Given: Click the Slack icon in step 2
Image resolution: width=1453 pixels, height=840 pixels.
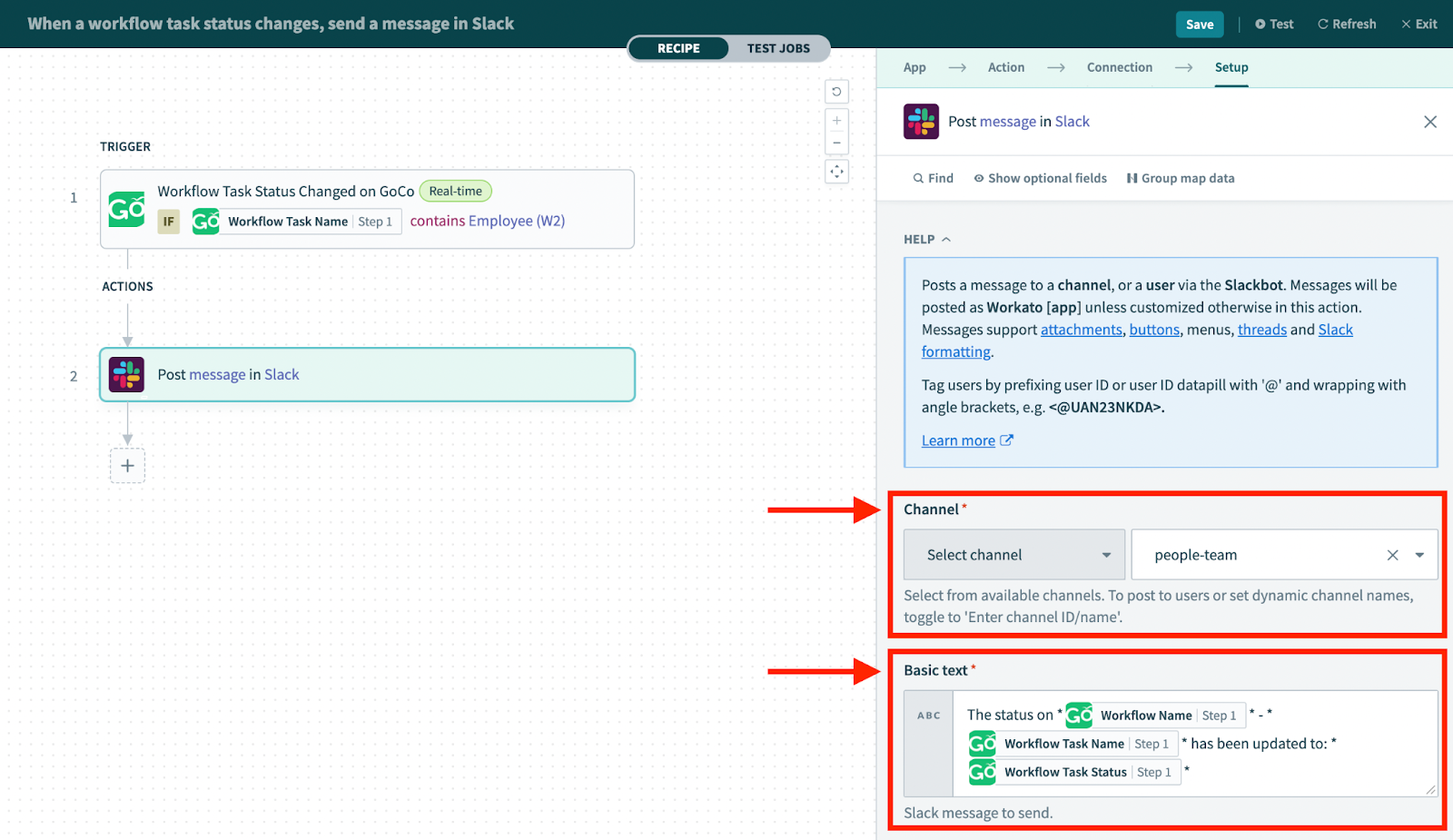Looking at the screenshot, I should [x=126, y=374].
